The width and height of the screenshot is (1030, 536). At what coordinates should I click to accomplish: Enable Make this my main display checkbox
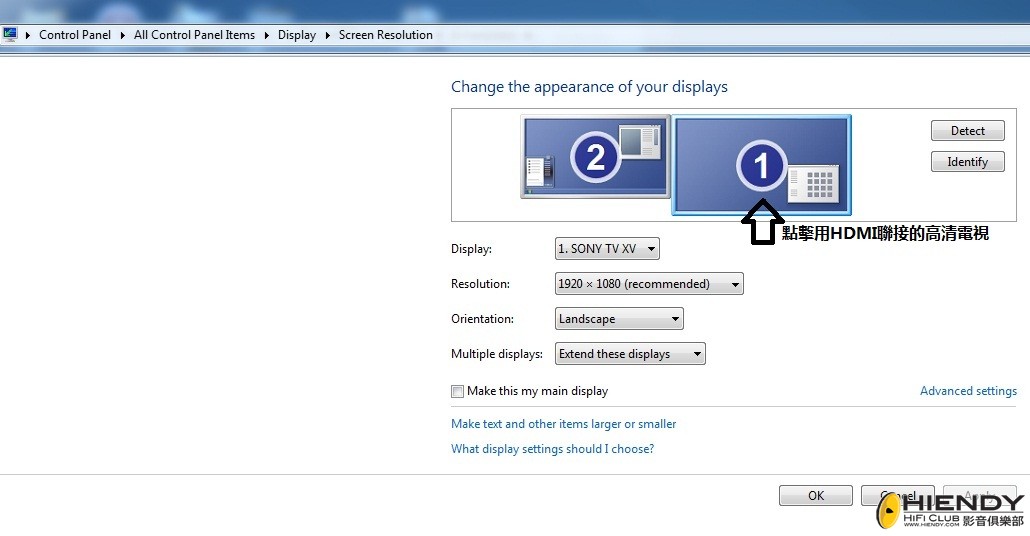pos(457,391)
